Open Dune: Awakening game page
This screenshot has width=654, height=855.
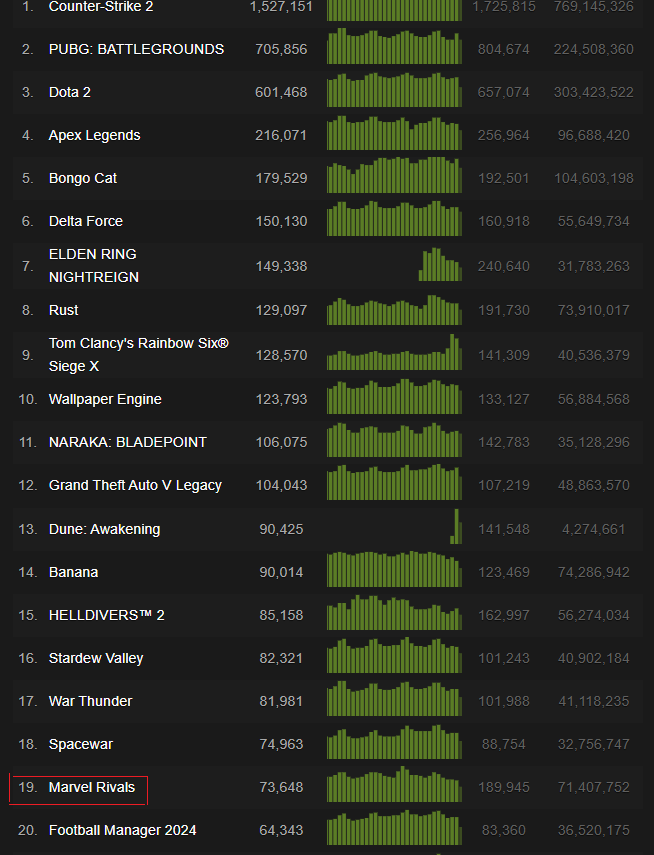pyautogui.click(x=105, y=529)
